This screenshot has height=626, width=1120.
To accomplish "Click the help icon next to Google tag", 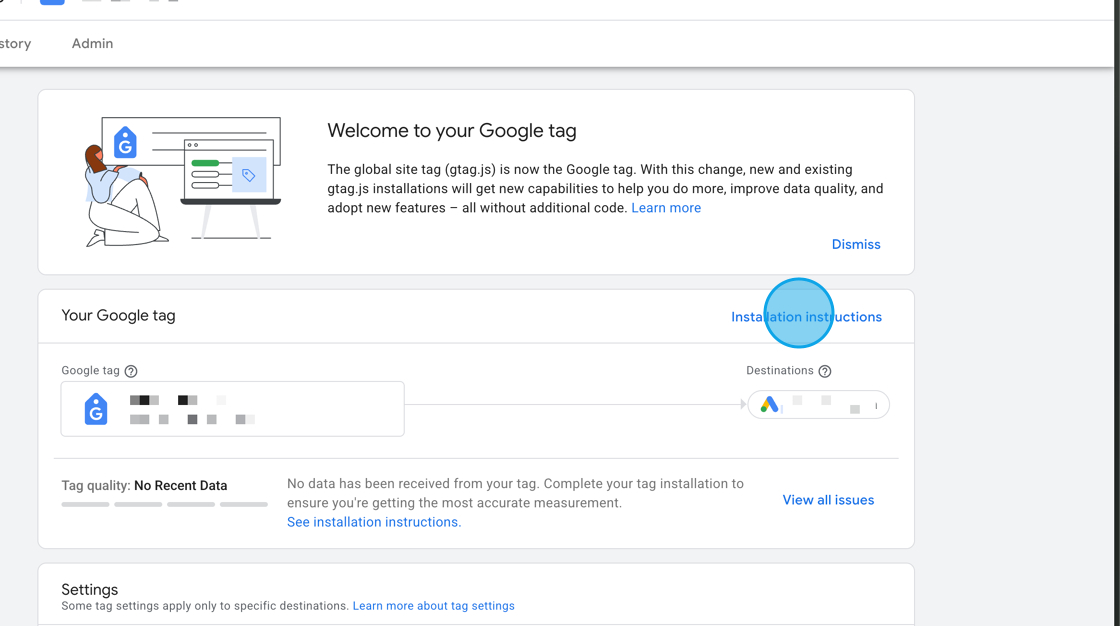I will (131, 371).
